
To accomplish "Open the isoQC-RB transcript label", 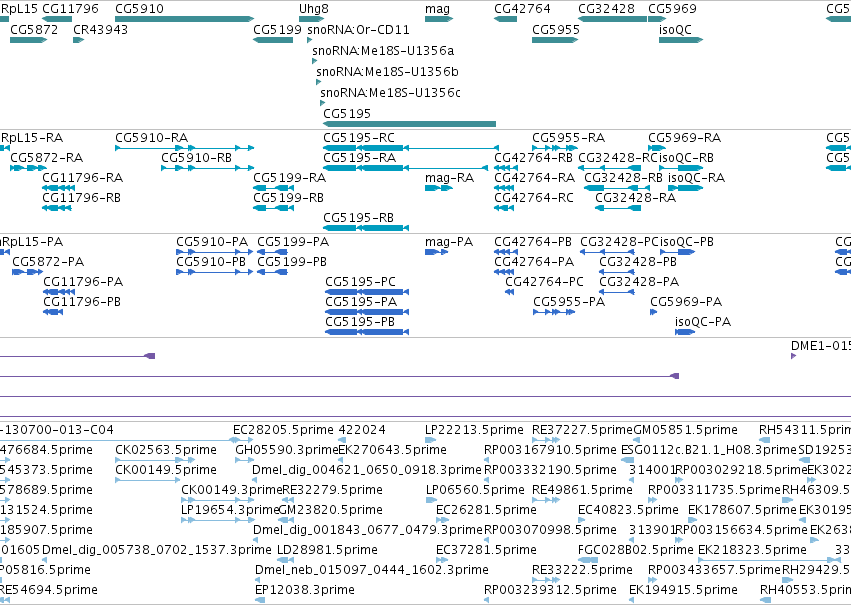I will [x=686, y=158].
